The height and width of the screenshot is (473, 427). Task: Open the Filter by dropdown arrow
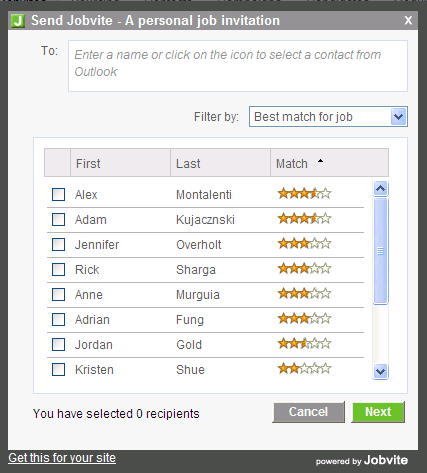[x=398, y=117]
